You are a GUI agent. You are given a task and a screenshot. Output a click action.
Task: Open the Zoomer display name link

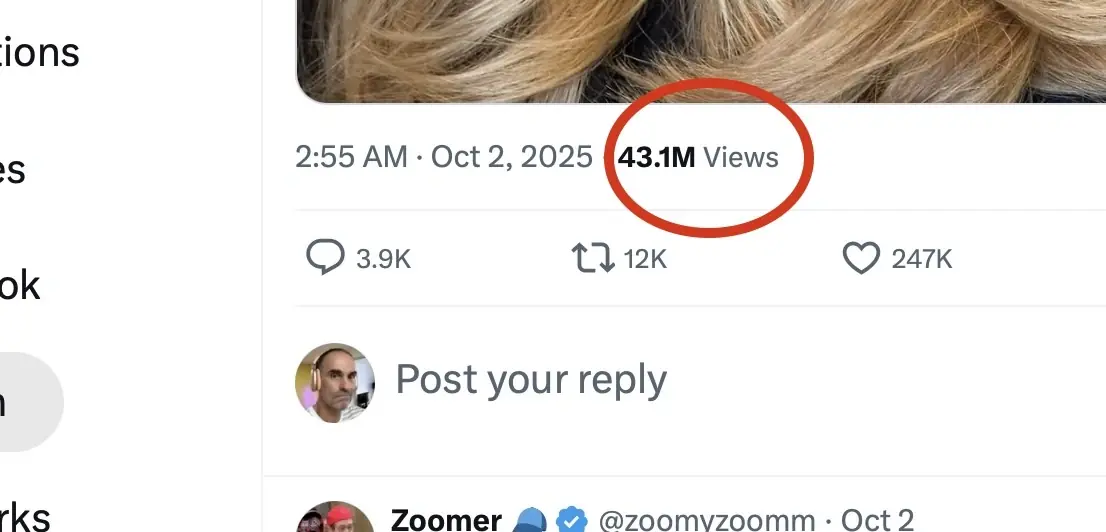coord(446,521)
